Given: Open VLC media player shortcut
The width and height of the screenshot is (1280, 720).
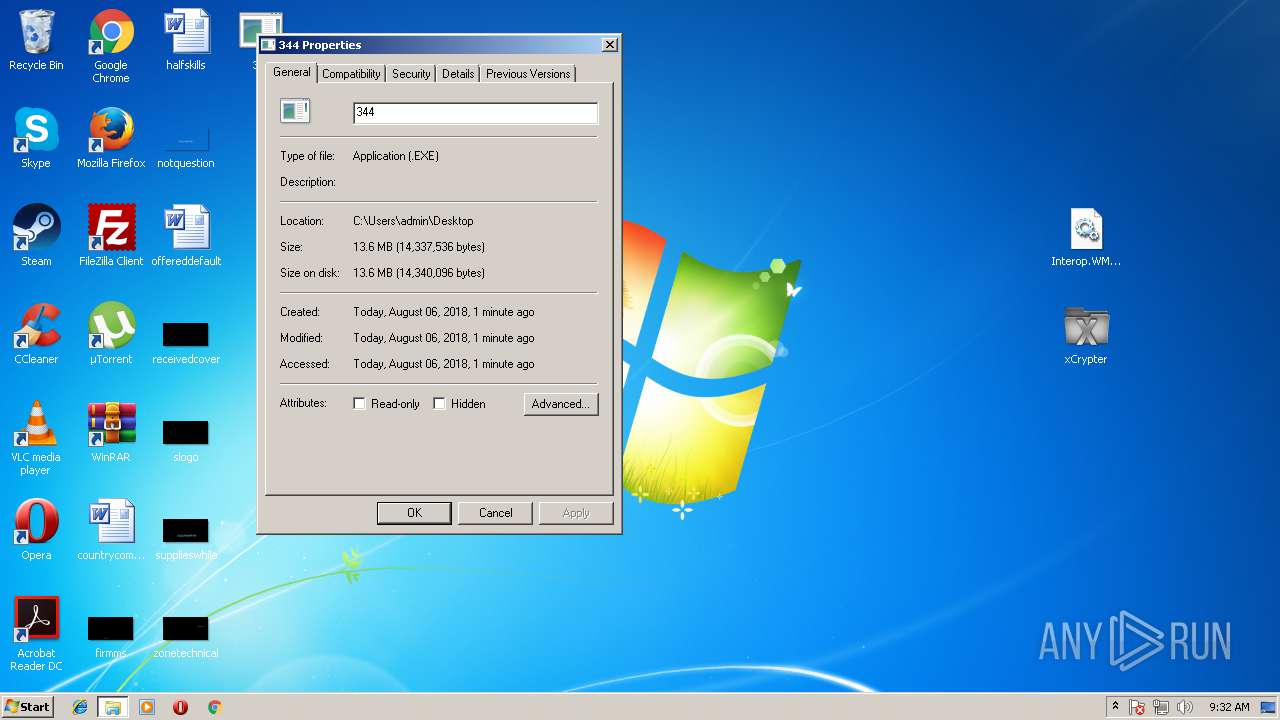Looking at the screenshot, I should [x=36, y=439].
